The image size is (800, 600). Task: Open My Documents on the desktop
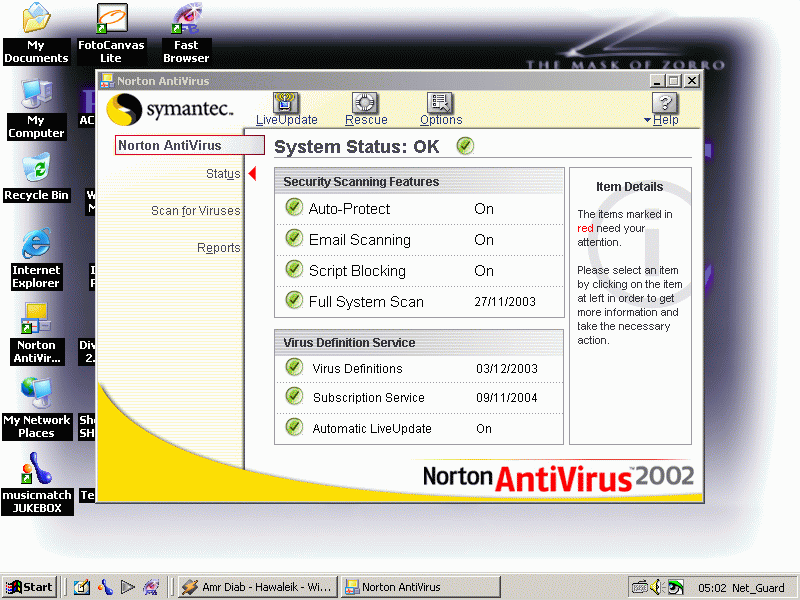[x=36, y=34]
